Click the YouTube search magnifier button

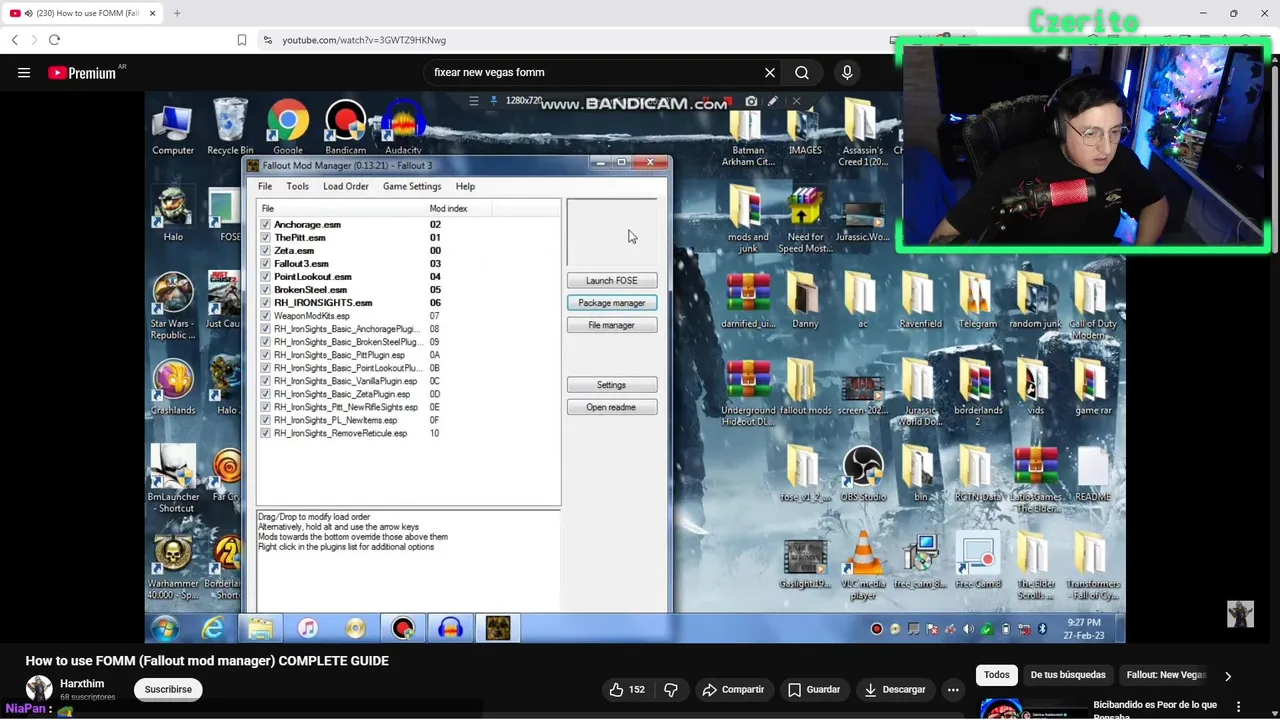802,72
